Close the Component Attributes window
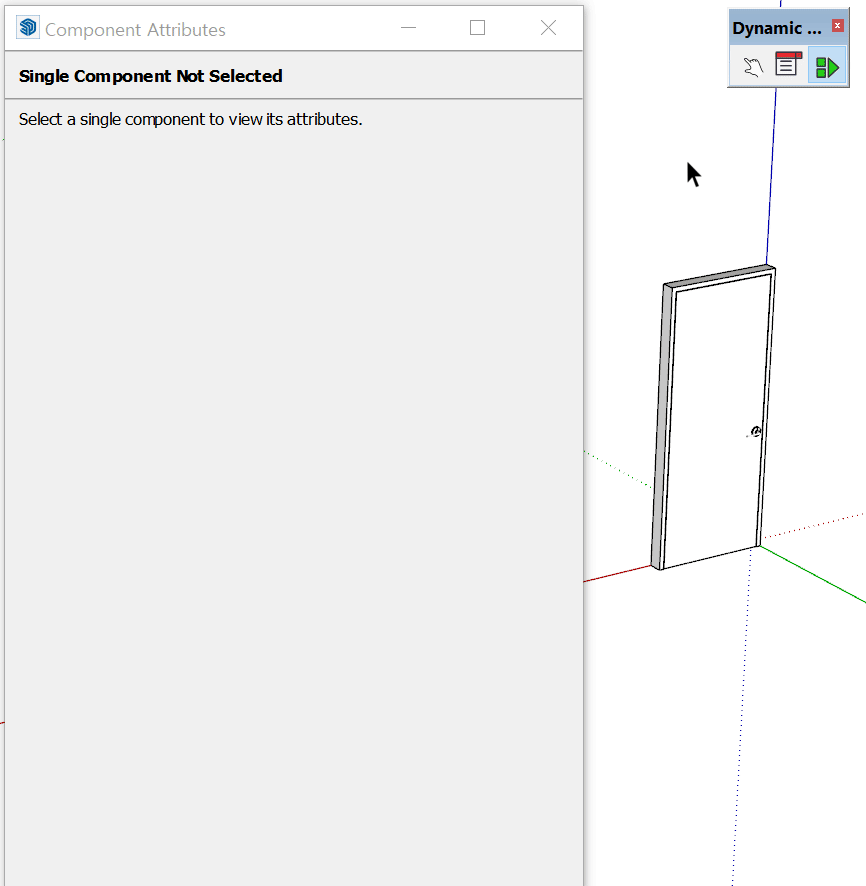Screen dimensions: 866x886 548,28
